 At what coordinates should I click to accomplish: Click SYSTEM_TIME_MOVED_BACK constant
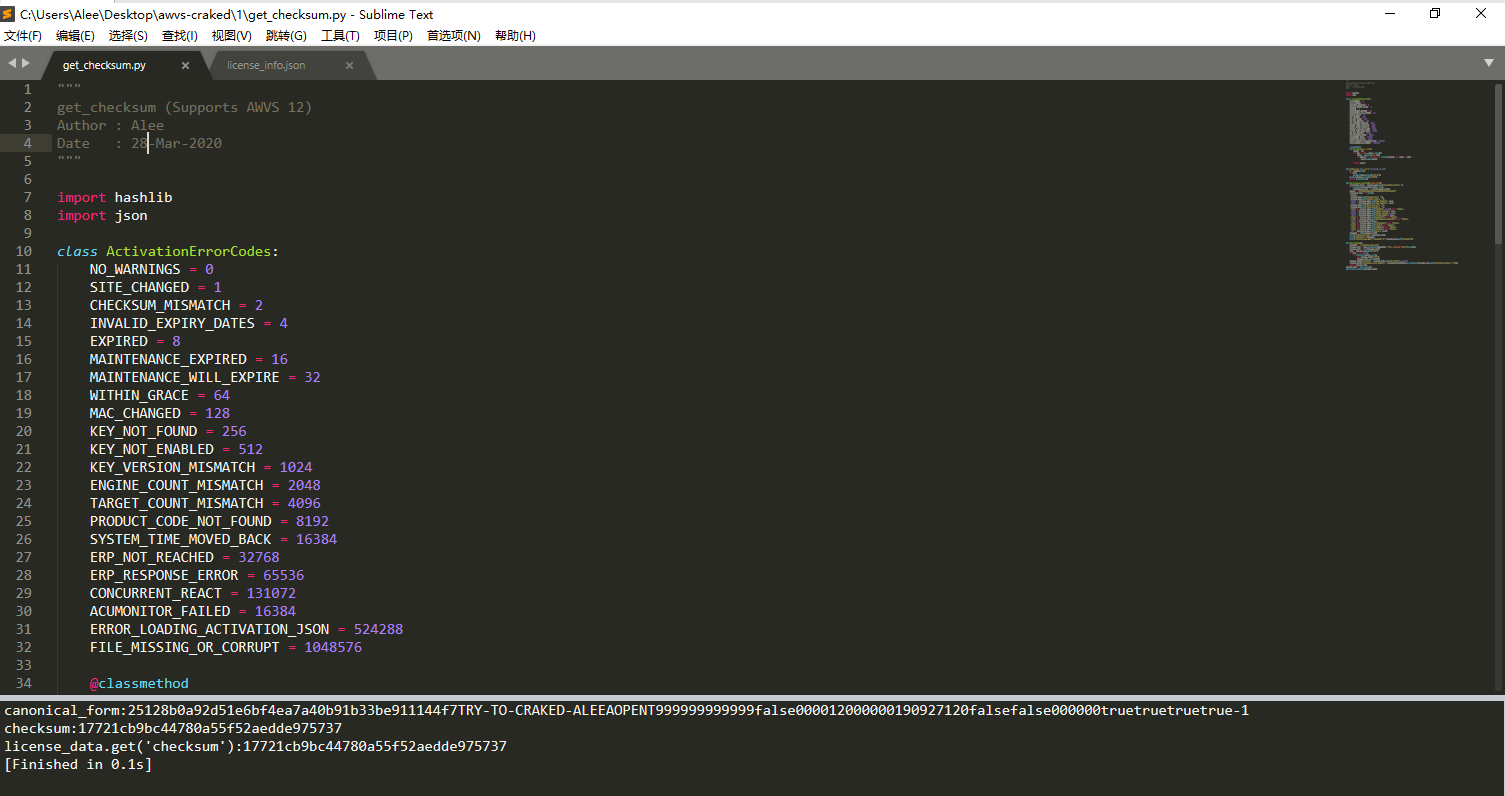click(181, 539)
